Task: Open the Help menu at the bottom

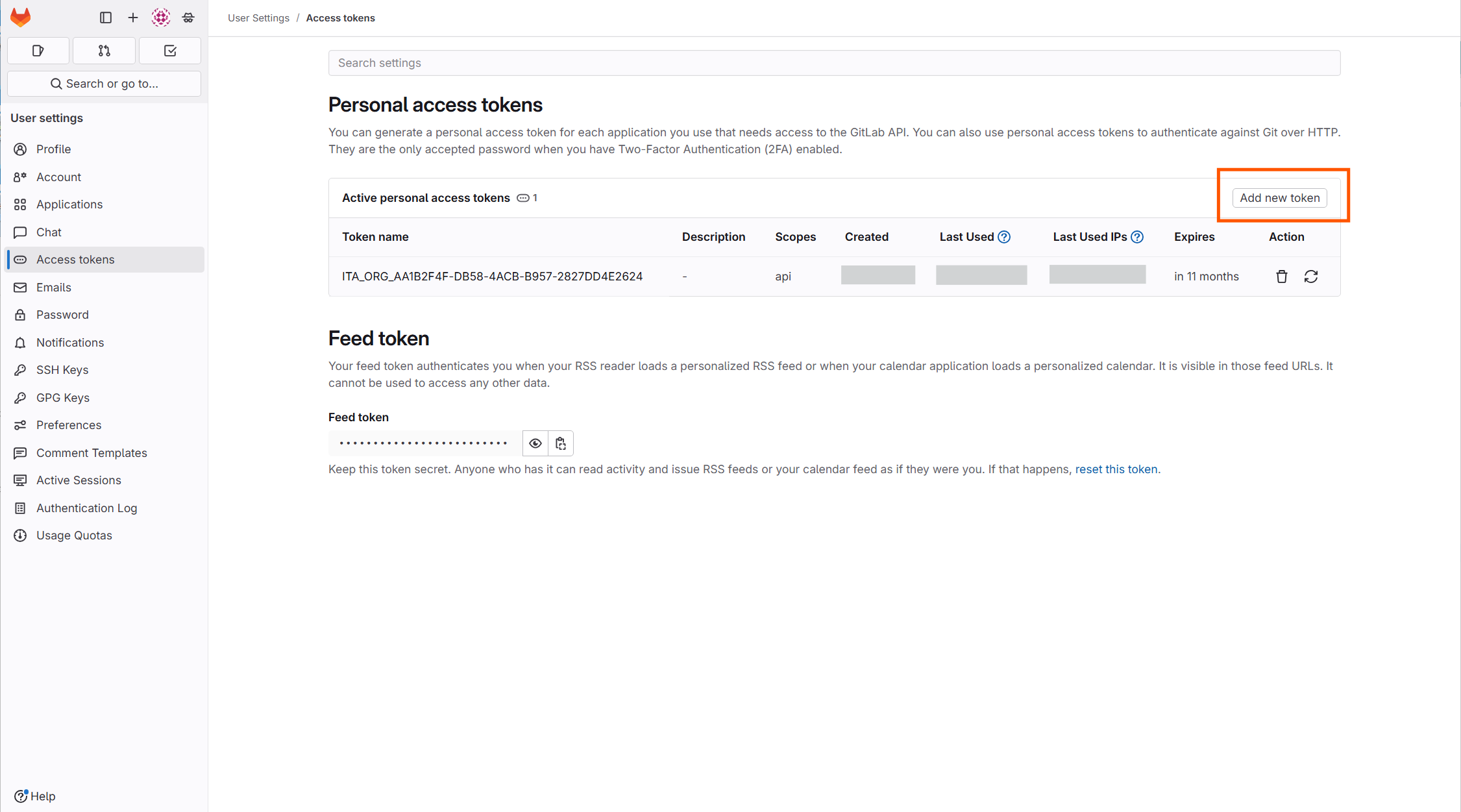Action: (x=35, y=796)
